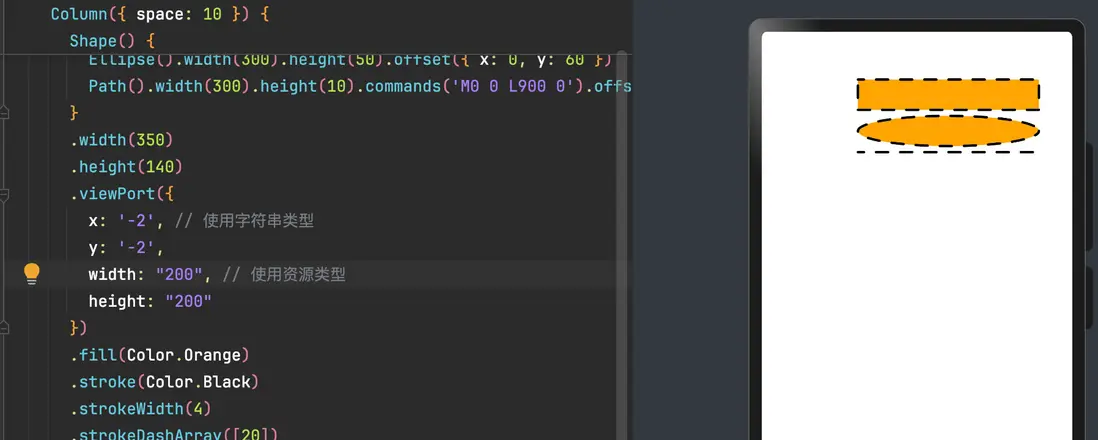This screenshot has height=440, width=1098.
Task: Click the height: "200" line
Action: (x=150, y=301)
